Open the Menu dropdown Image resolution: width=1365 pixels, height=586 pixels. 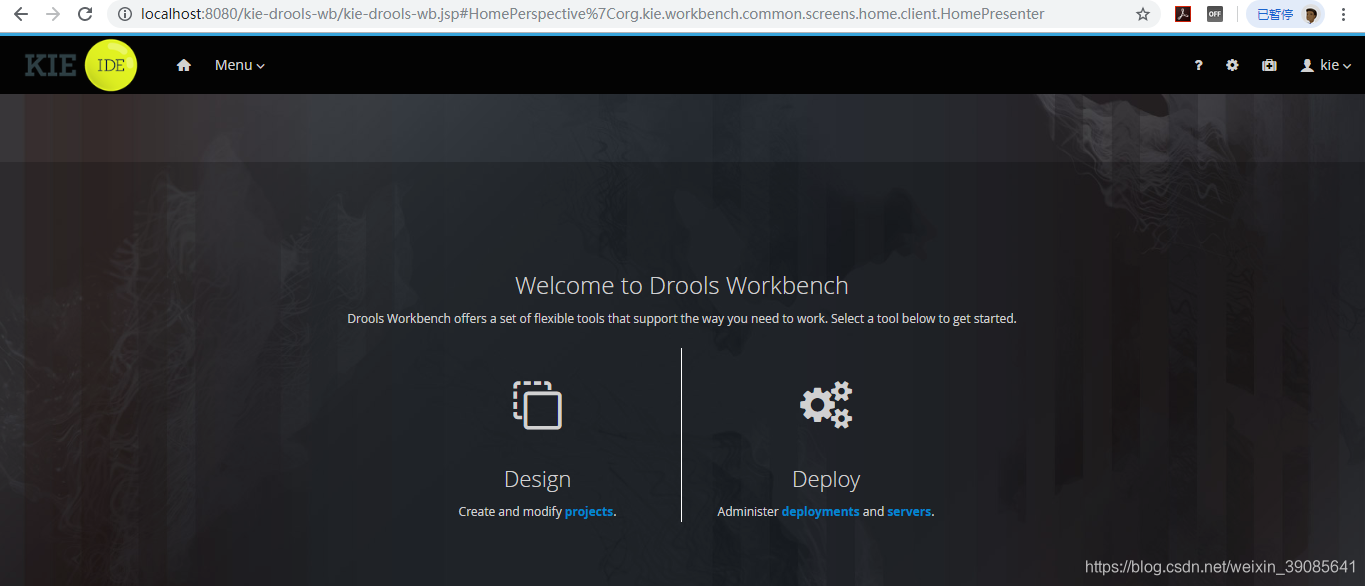tap(240, 65)
